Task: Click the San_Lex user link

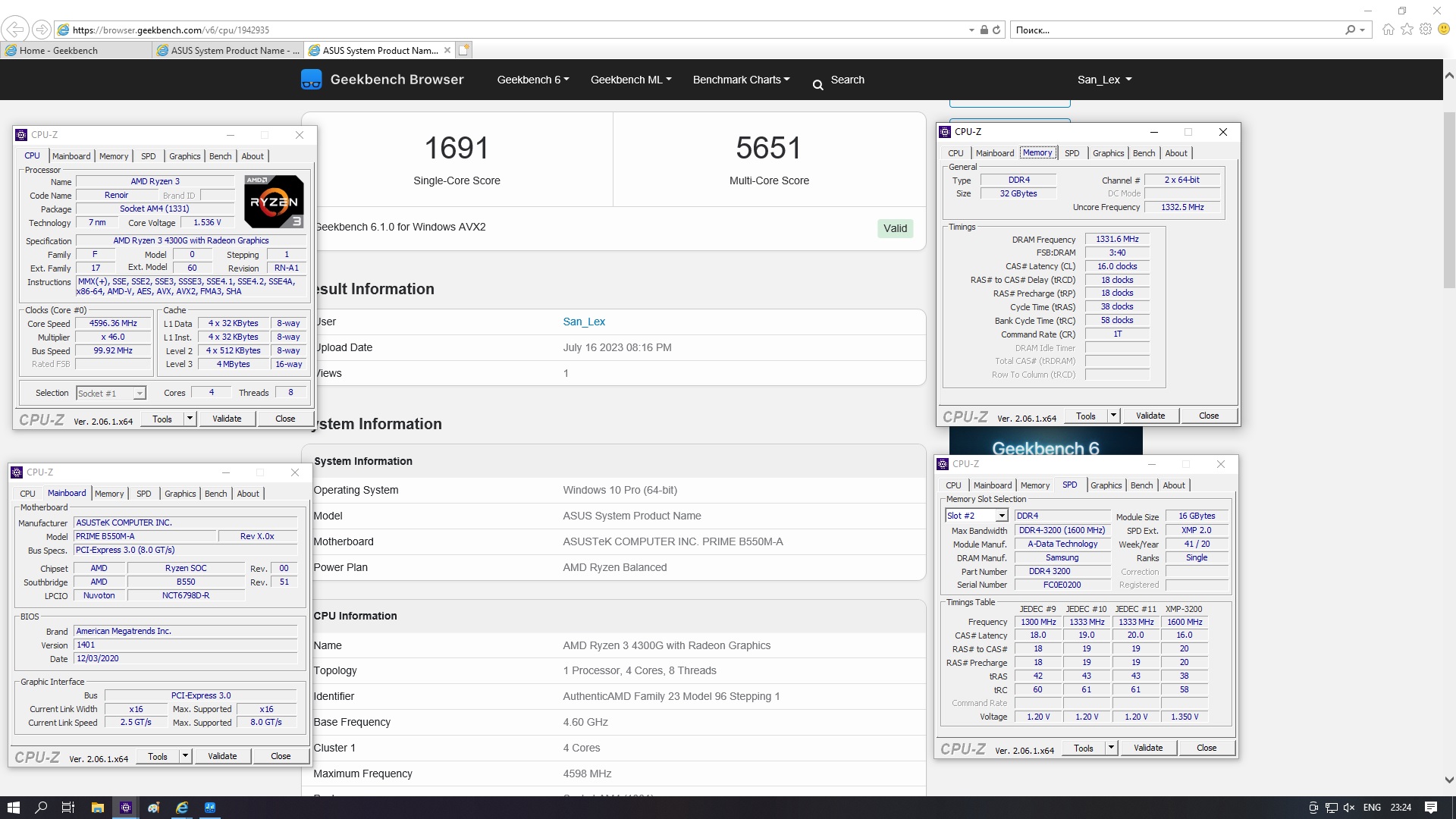Action: pyautogui.click(x=584, y=322)
